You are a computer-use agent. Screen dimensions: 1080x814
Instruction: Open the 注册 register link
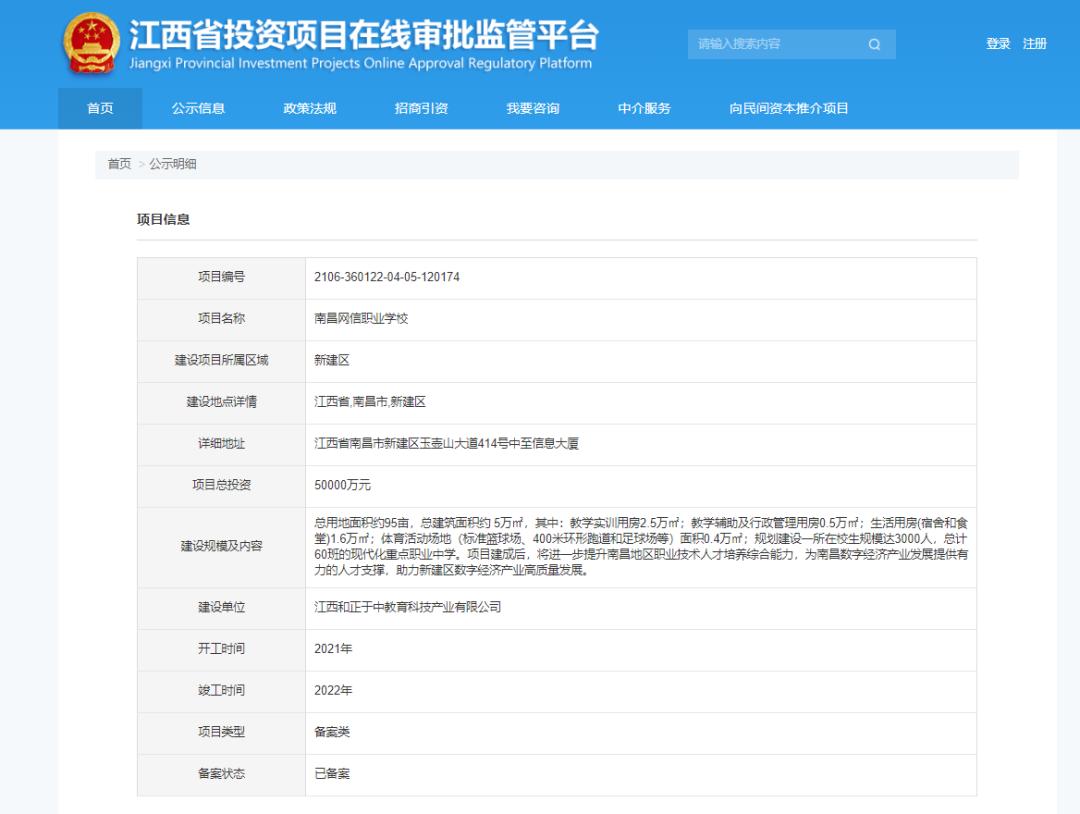1034,44
